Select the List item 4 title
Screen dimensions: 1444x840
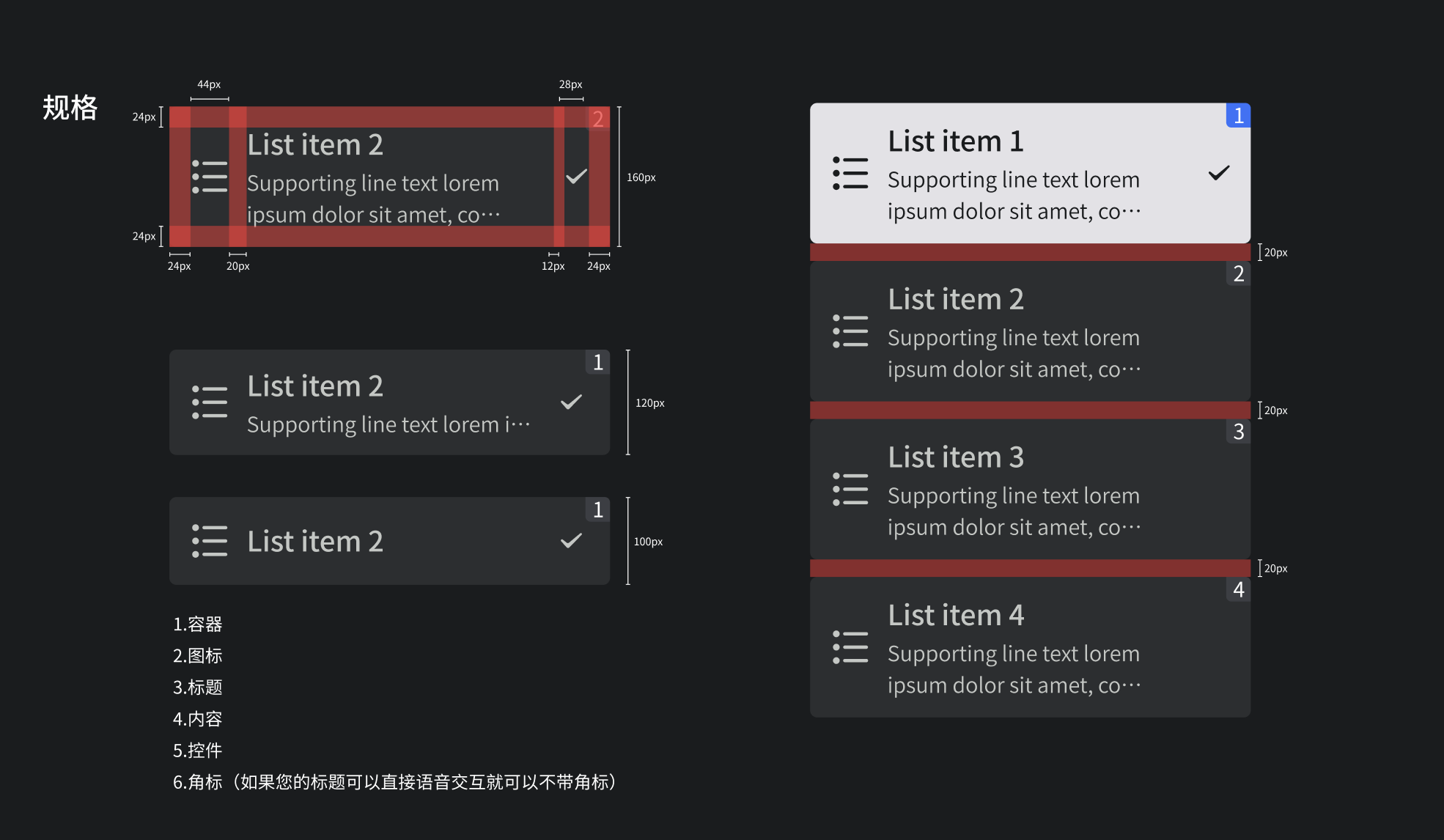tap(956, 615)
